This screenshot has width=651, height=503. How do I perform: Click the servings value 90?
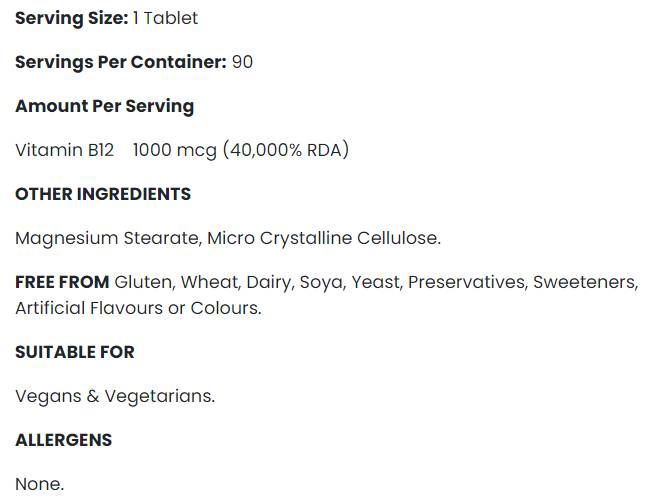[x=242, y=62]
